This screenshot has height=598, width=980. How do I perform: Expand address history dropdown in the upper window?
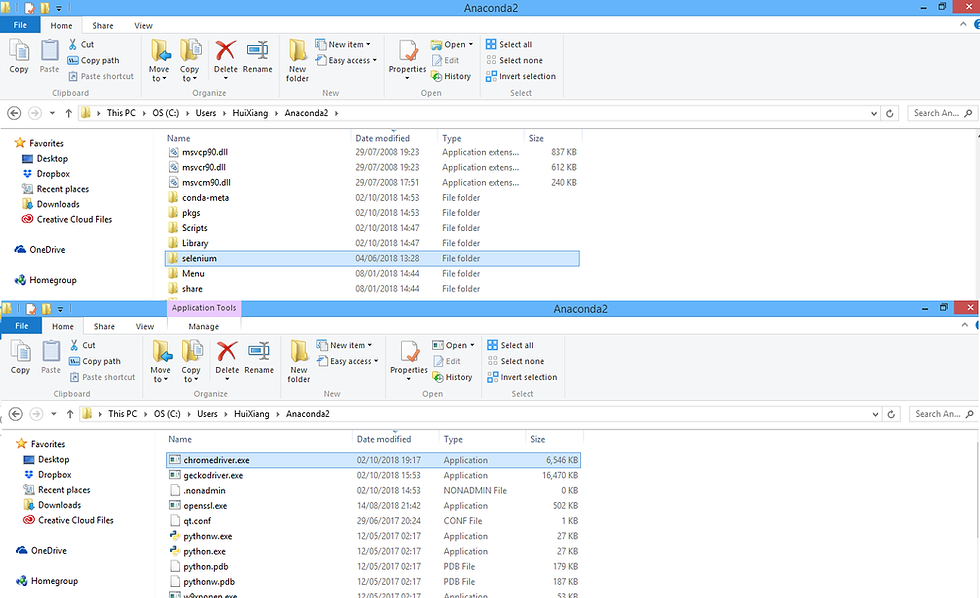874,113
